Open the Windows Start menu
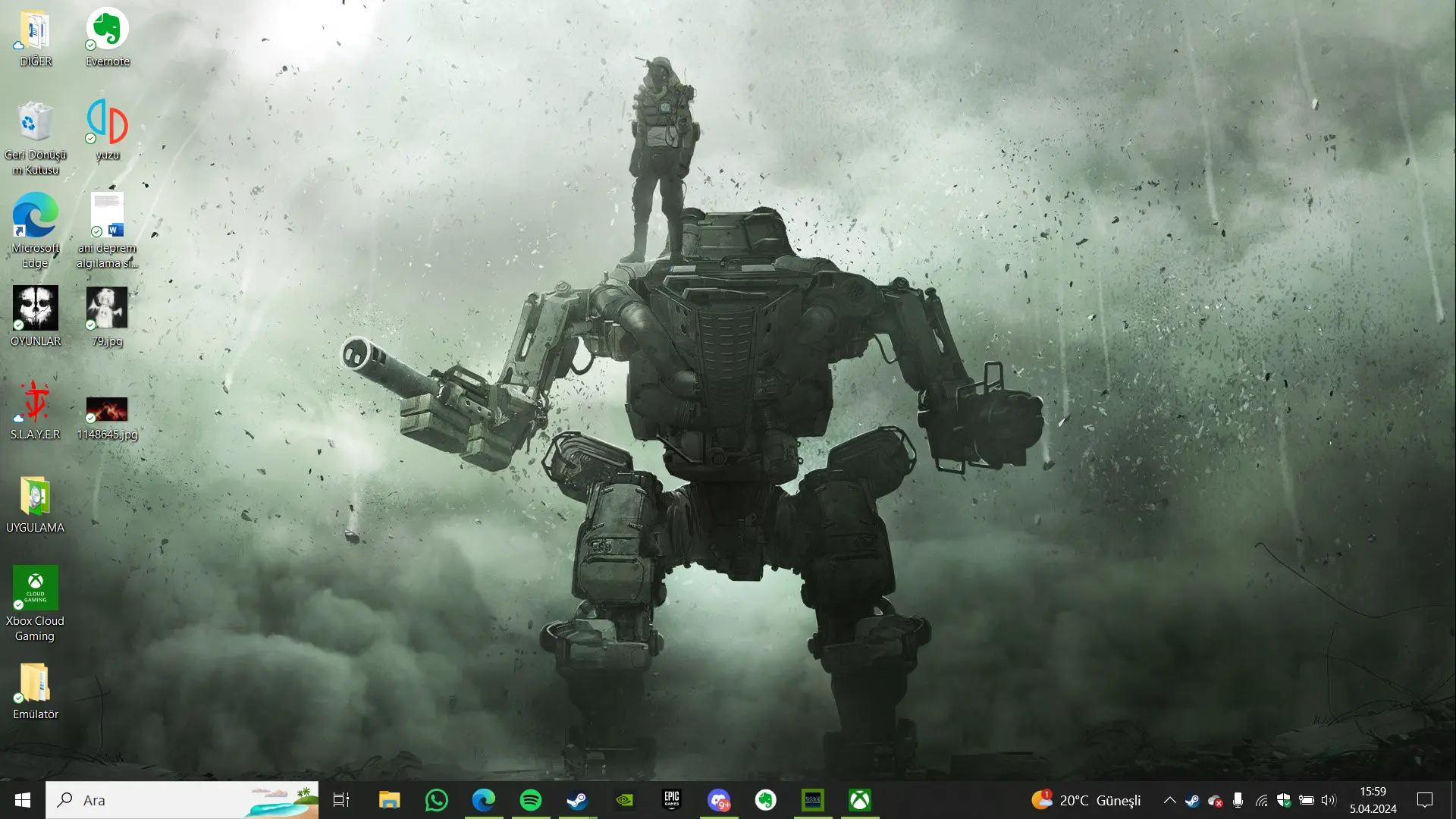This screenshot has height=819, width=1456. [23, 800]
